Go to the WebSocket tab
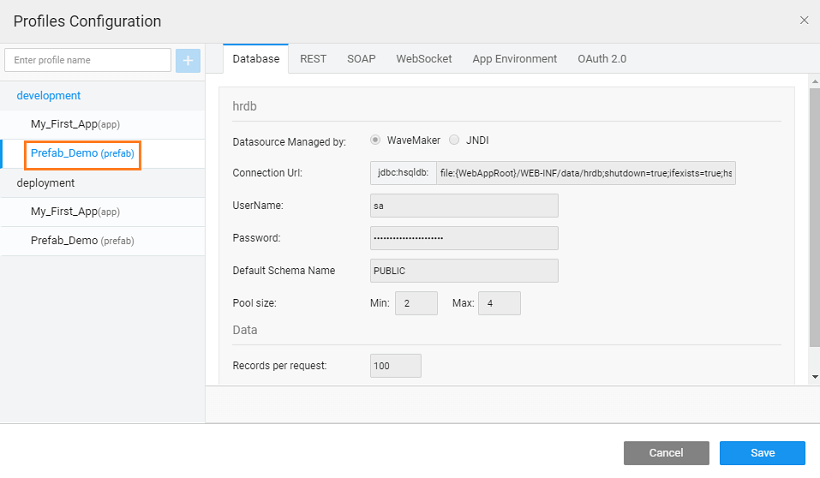 click(424, 59)
